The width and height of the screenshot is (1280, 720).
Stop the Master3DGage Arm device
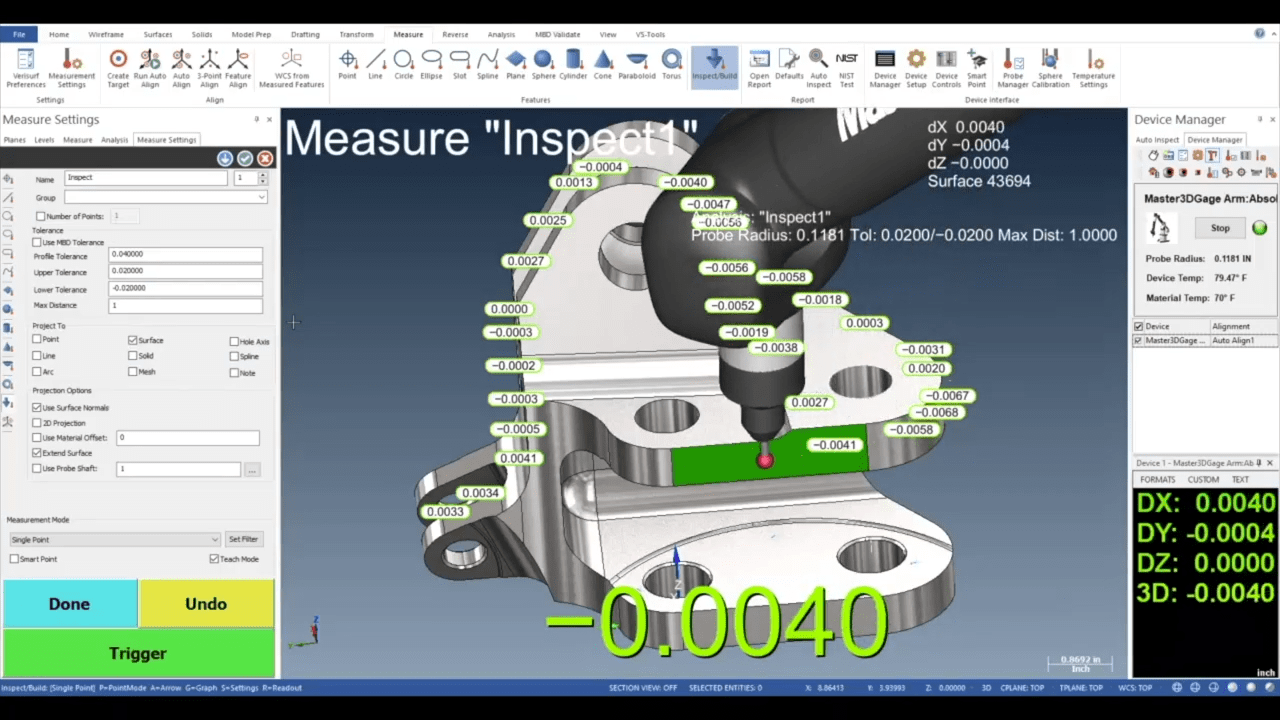(1220, 228)
